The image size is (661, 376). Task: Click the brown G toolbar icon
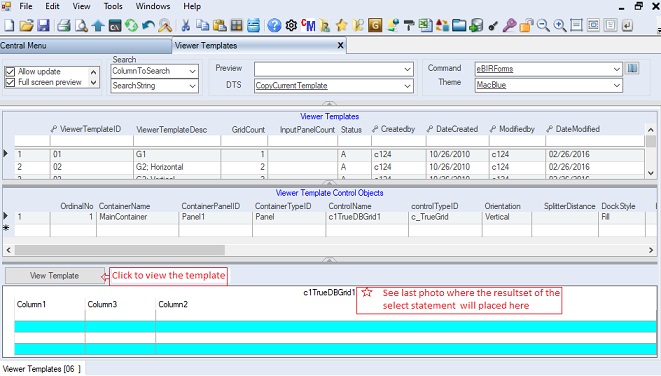pyautogui.click(x=375, y=26)
